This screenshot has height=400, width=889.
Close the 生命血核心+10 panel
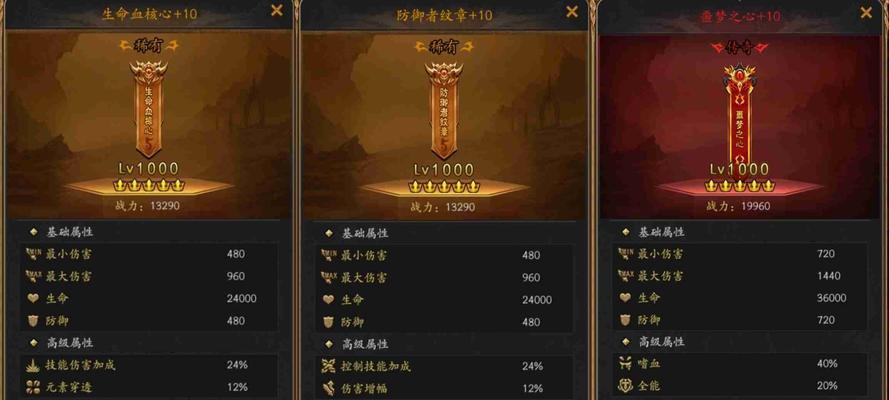[277, 10]
